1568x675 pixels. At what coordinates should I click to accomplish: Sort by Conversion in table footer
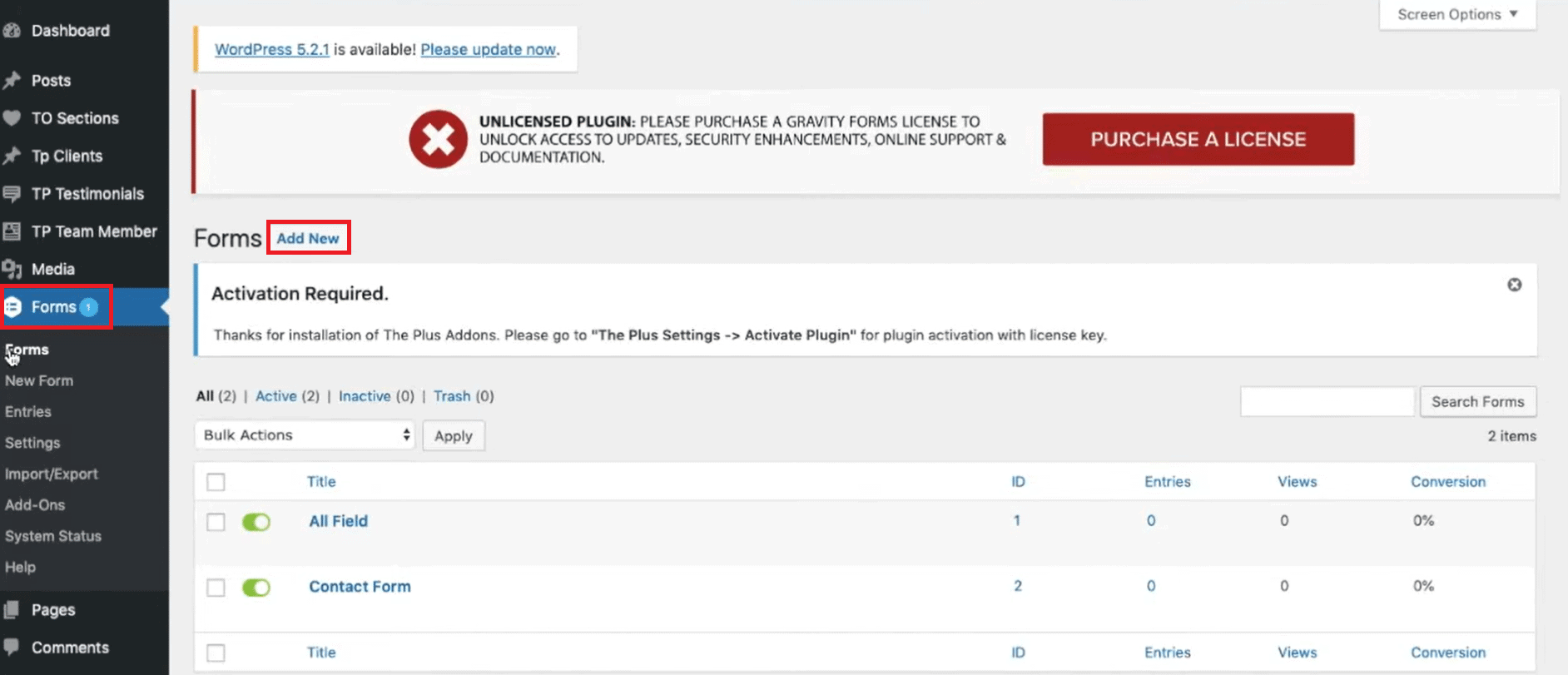click(x=1448, y=653)
